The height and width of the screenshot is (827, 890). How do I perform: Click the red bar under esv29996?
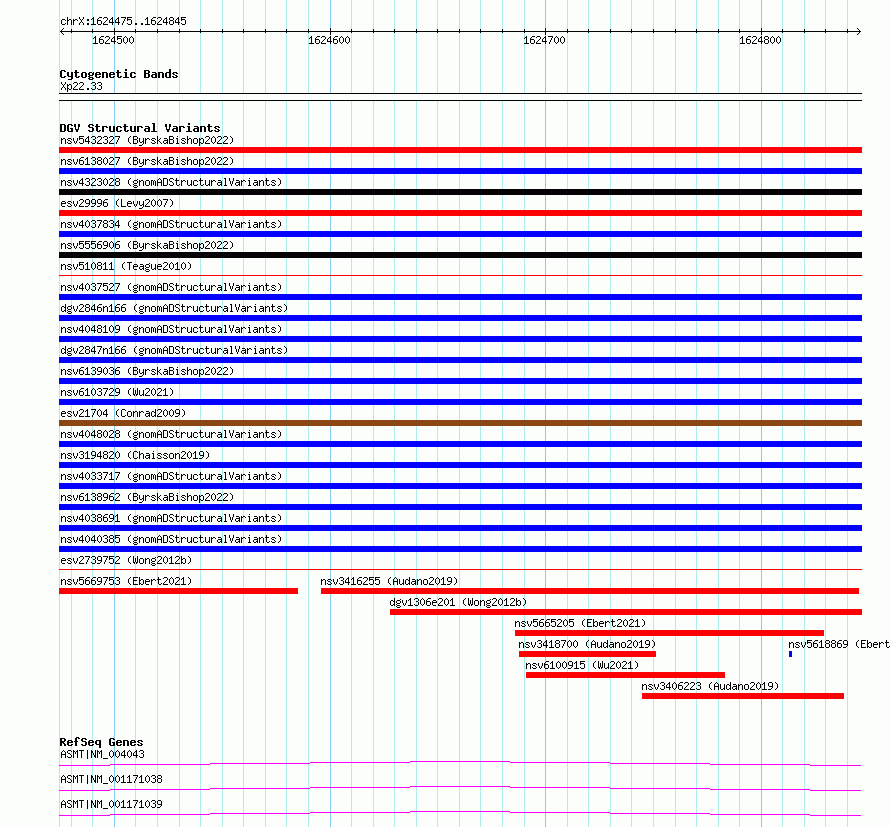point(460,213)
